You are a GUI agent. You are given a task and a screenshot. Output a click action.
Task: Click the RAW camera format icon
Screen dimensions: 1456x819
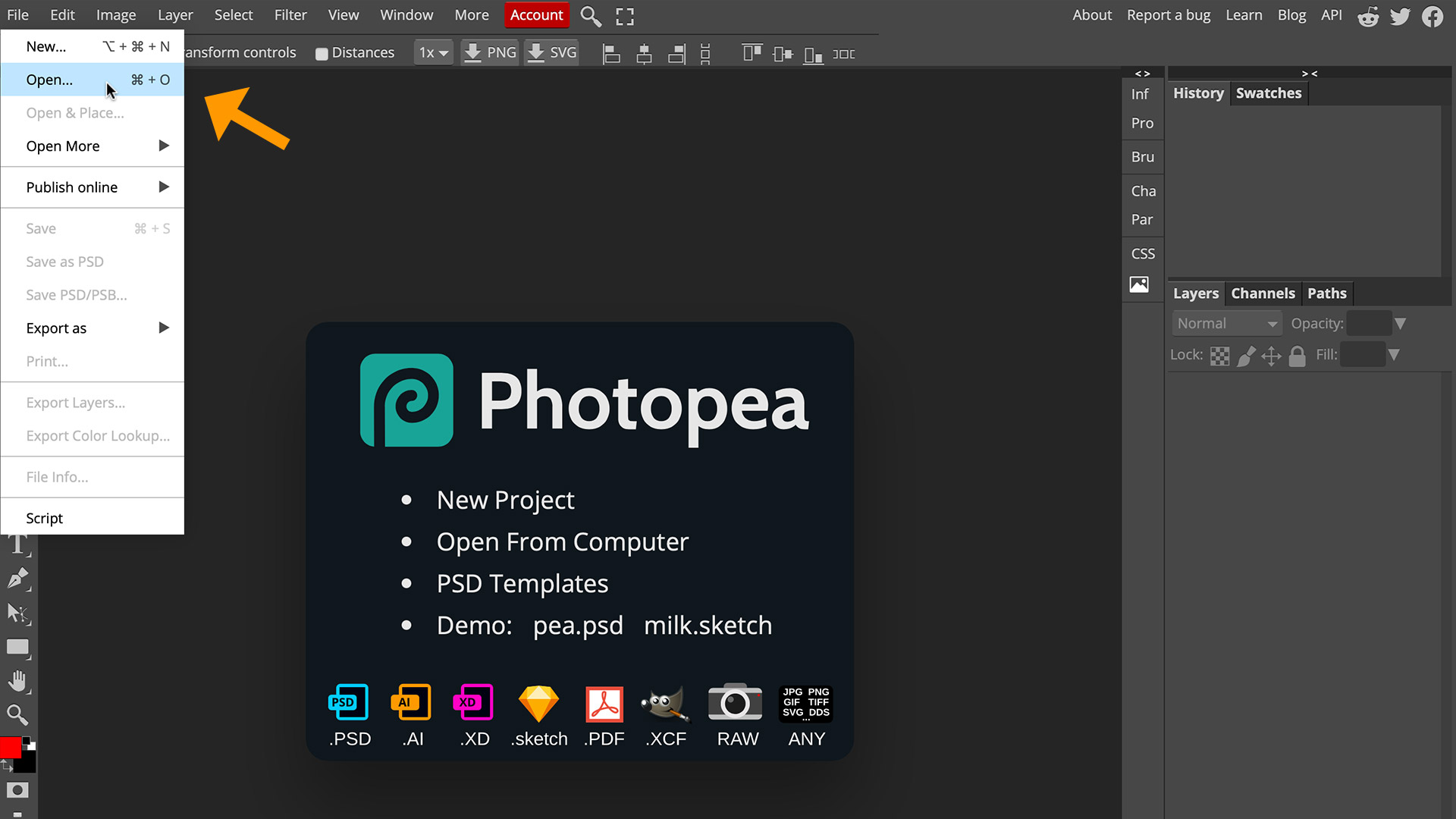click(x=735, y=702)
